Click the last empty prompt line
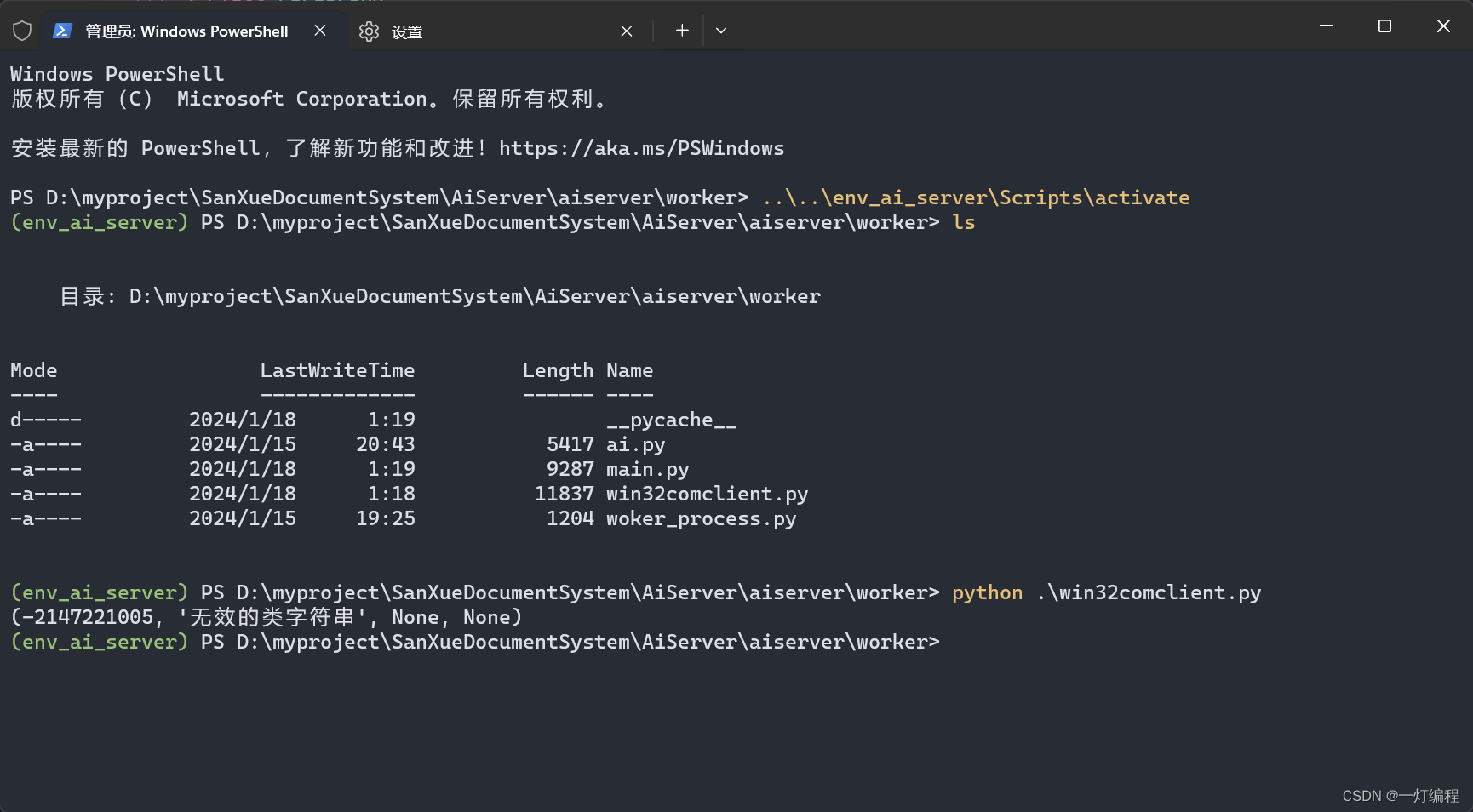Screen dimensions: 1473x812 (475, 642)
